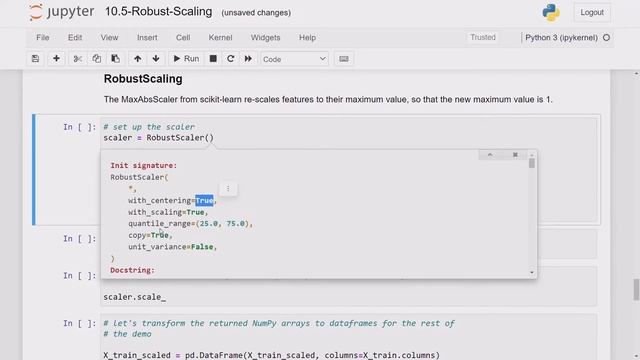
Task: Close the docstring tooltip
Action: click(x=515, y=155)
